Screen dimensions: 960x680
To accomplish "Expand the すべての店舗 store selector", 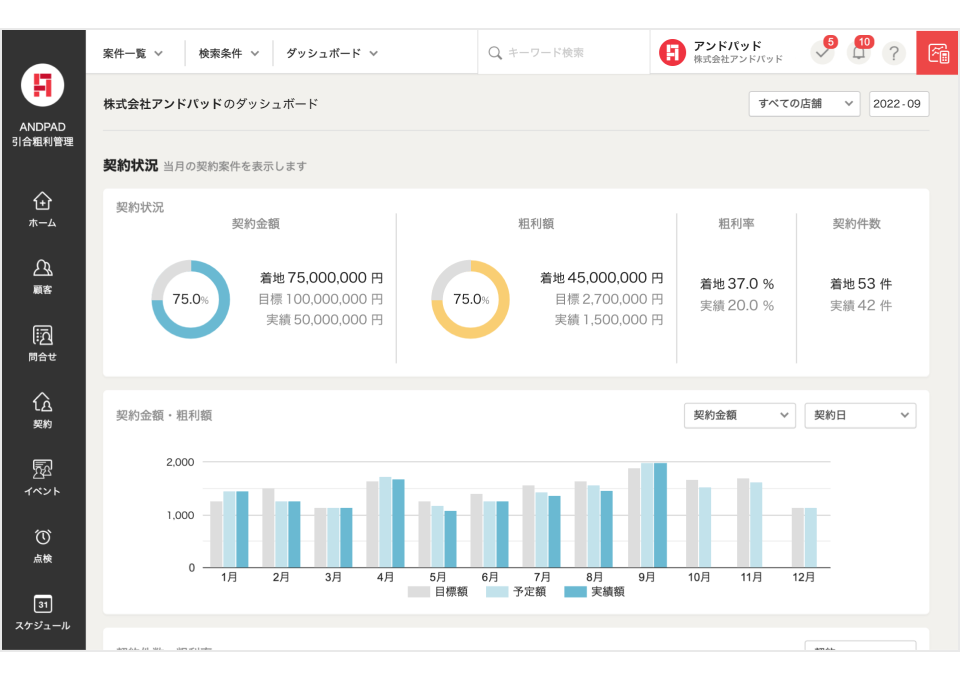I will [804, 103].
